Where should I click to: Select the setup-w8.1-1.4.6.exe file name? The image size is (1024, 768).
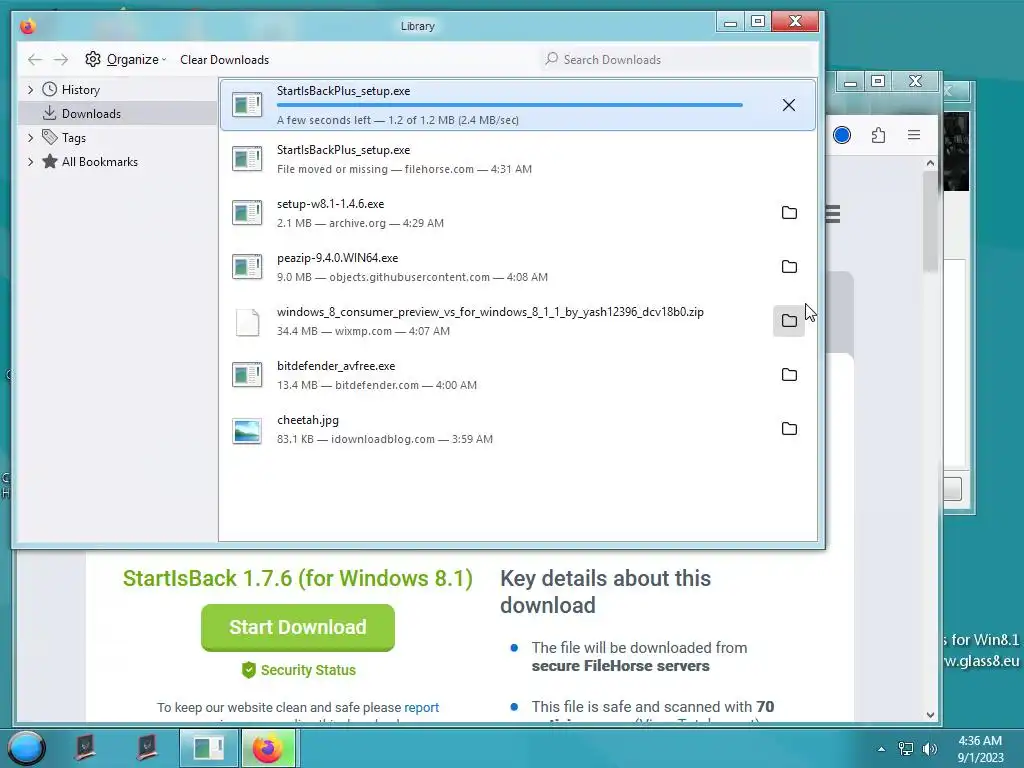[x=330, y=204]
